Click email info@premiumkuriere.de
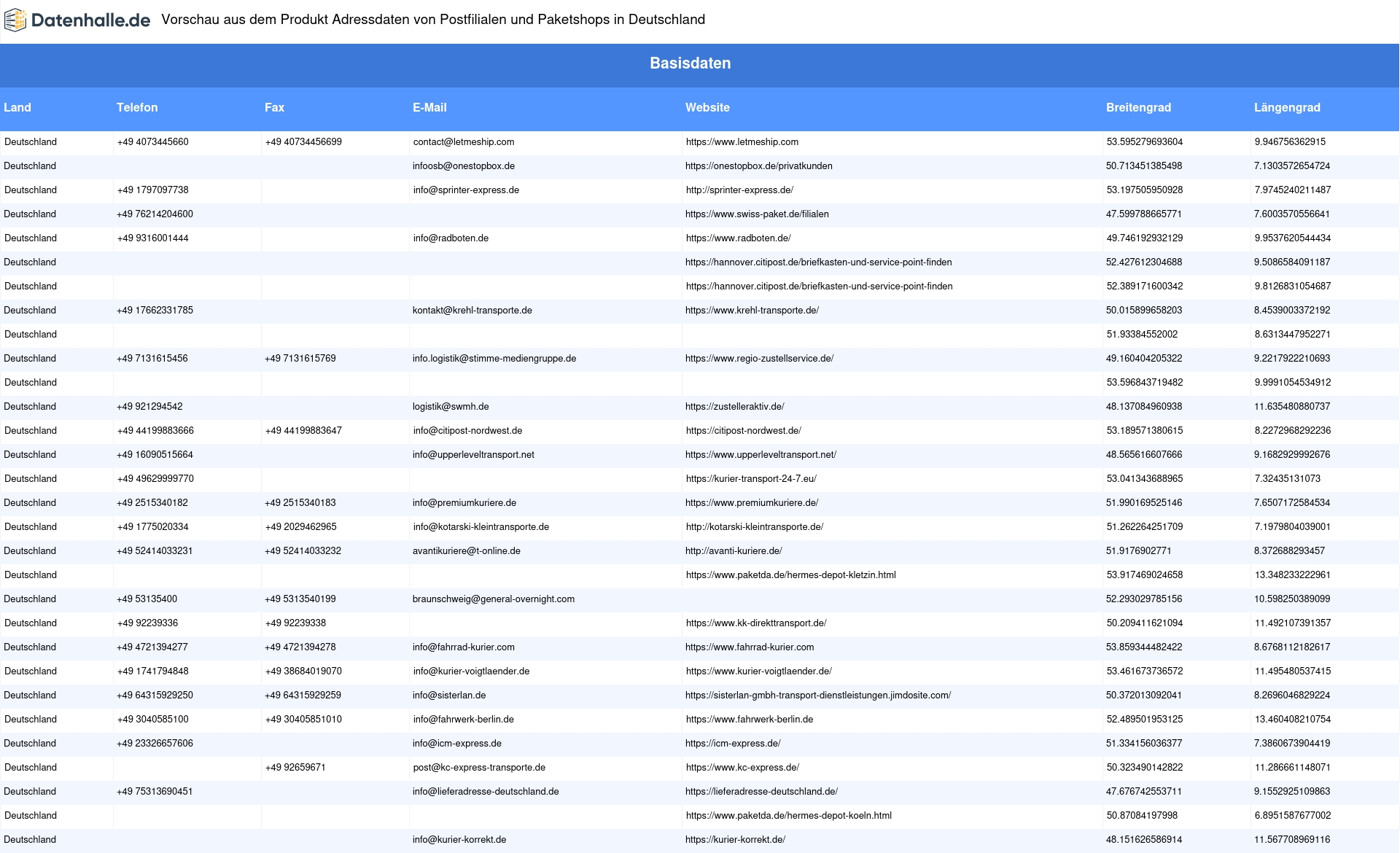This screenshot has width=1400, height=853. (x=464, y=503)
